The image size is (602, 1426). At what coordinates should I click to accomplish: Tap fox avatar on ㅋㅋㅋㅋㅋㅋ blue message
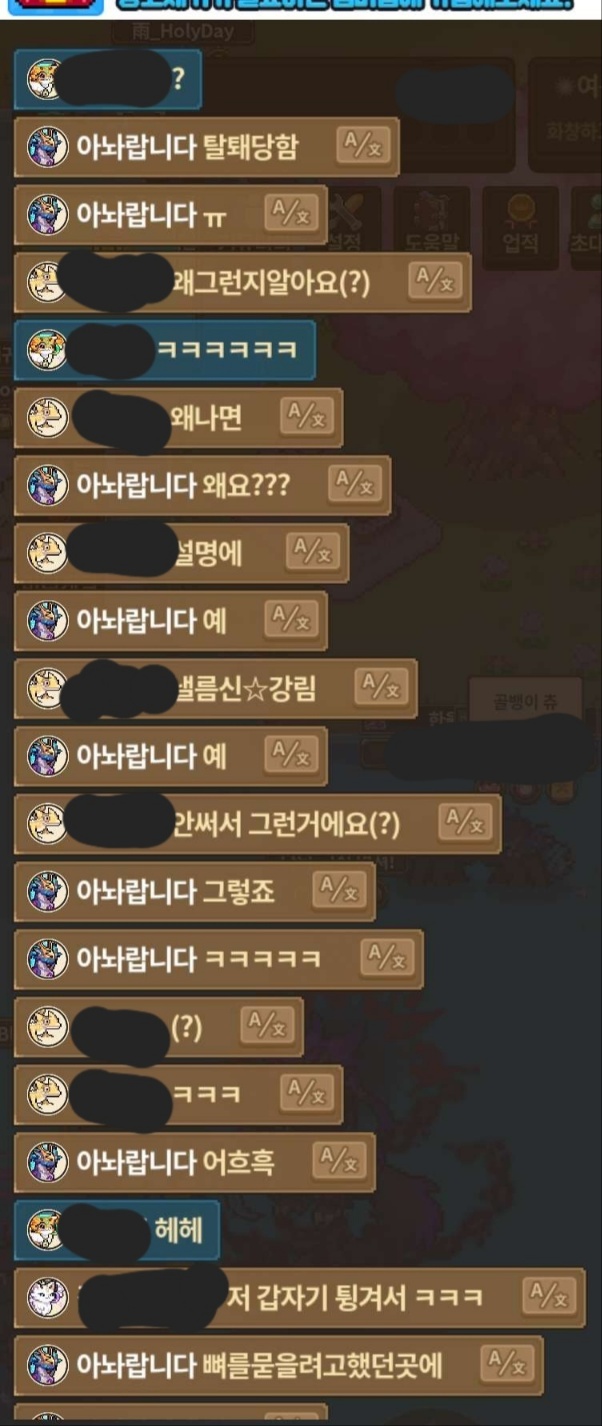coord(47,350)
